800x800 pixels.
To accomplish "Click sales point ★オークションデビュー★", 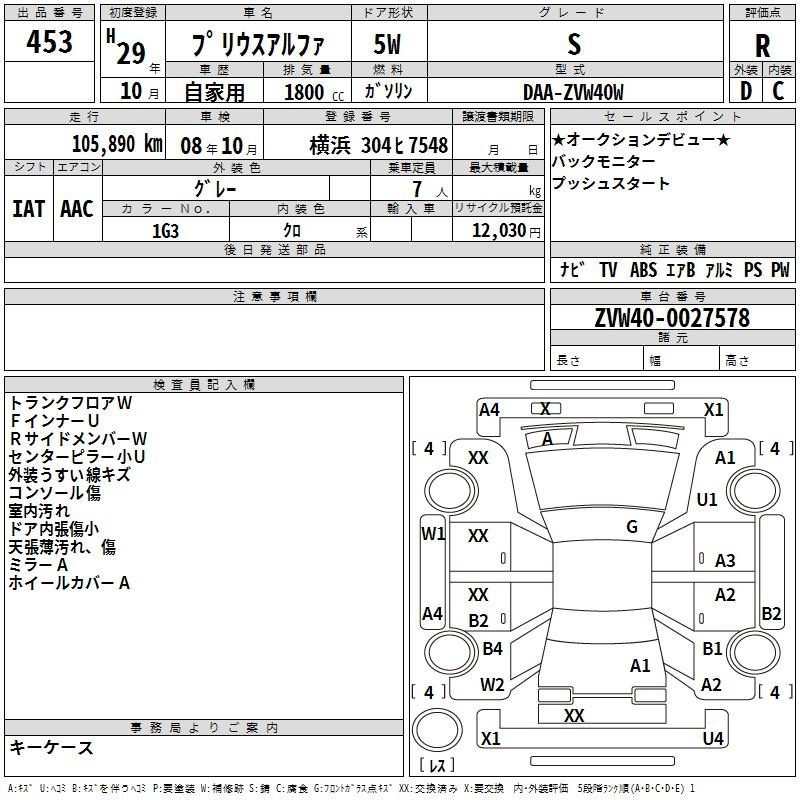I will tap(641, 139).
